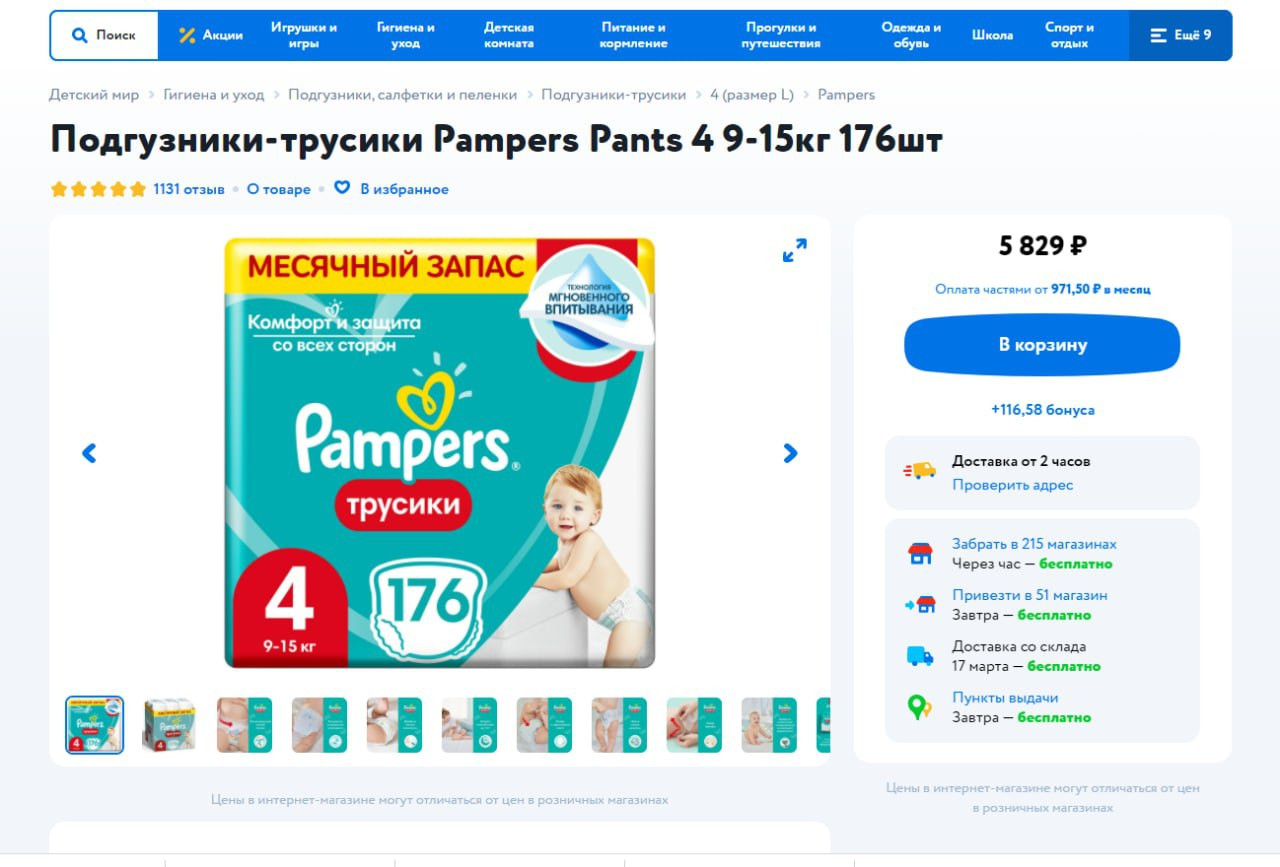Click the heart favorites icon
Viewport: 1280px width, 867px height.
click(x=342, y=188)
